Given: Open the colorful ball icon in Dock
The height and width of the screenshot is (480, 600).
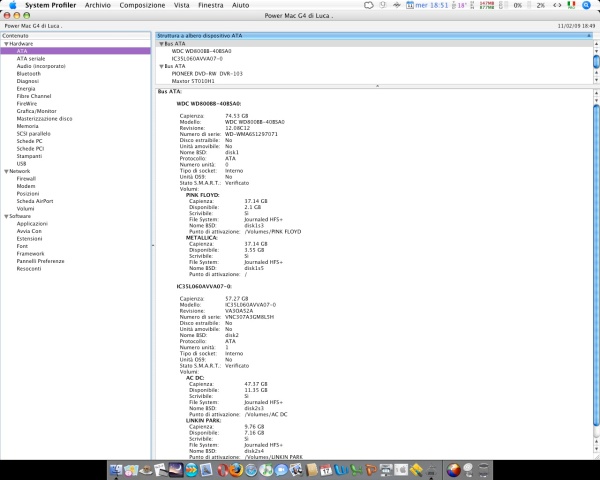Looking at the screenshot, I should (454, 470).
